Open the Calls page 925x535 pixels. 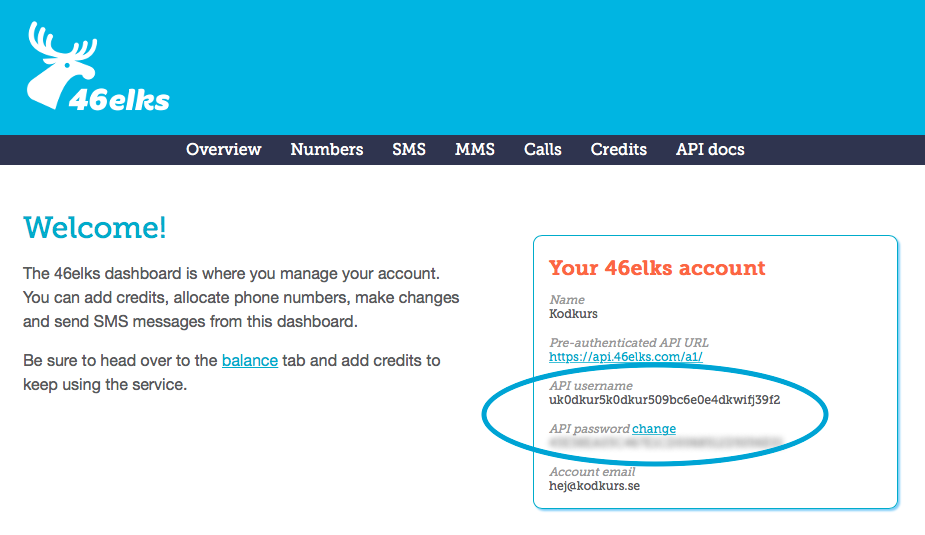tap(543, 149)
